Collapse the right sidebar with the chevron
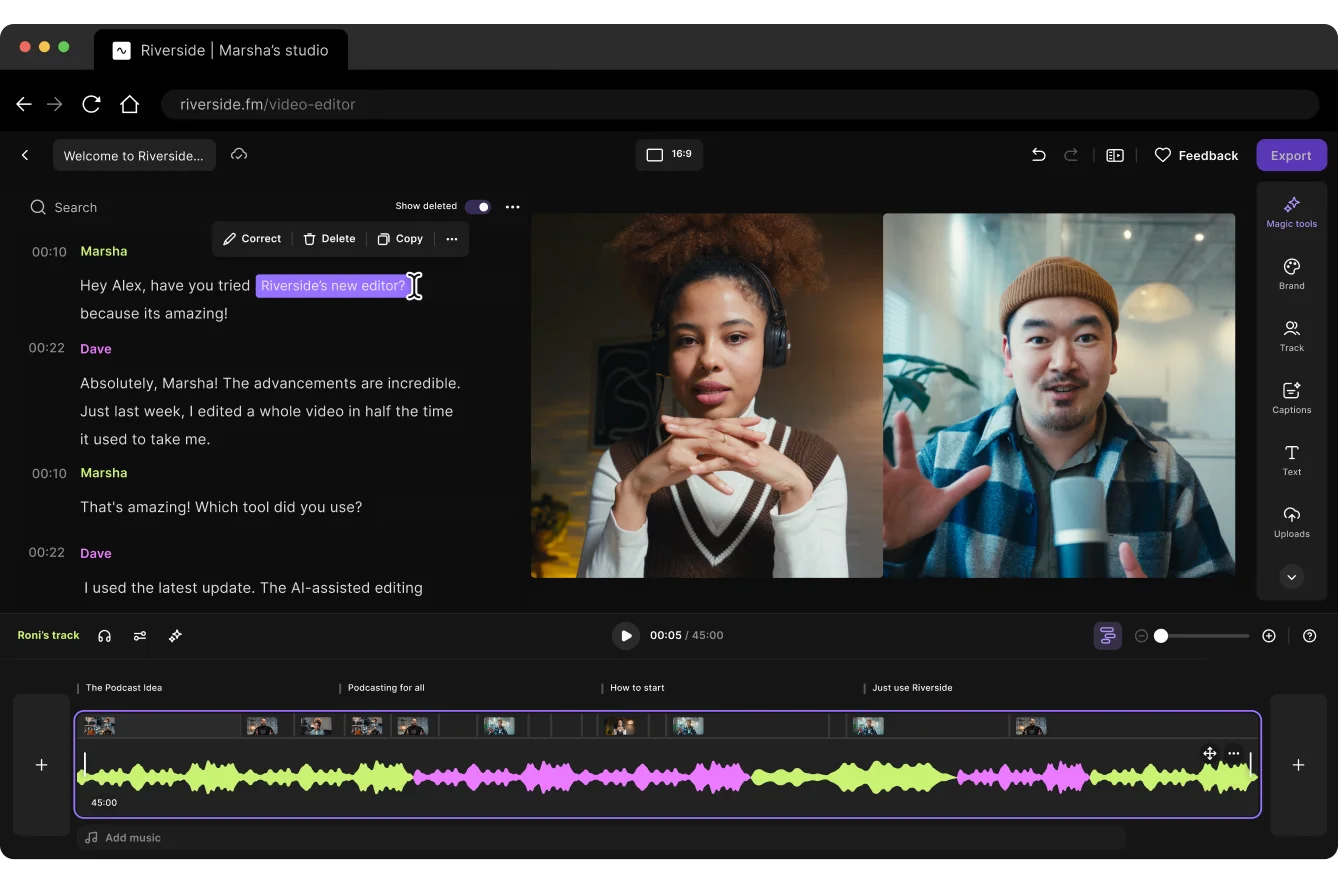 click(x=1291, y=577)
